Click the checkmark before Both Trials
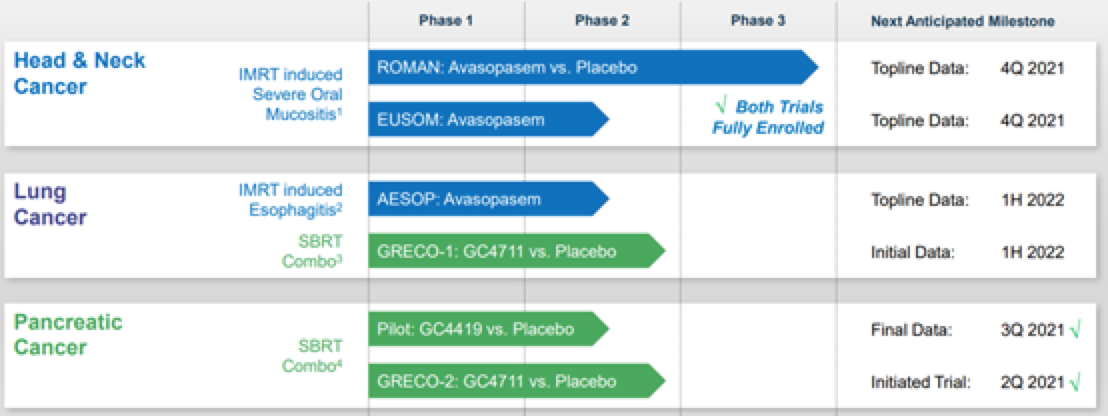The height and width of the screenshot is (416, 1108). coord(721,108)
